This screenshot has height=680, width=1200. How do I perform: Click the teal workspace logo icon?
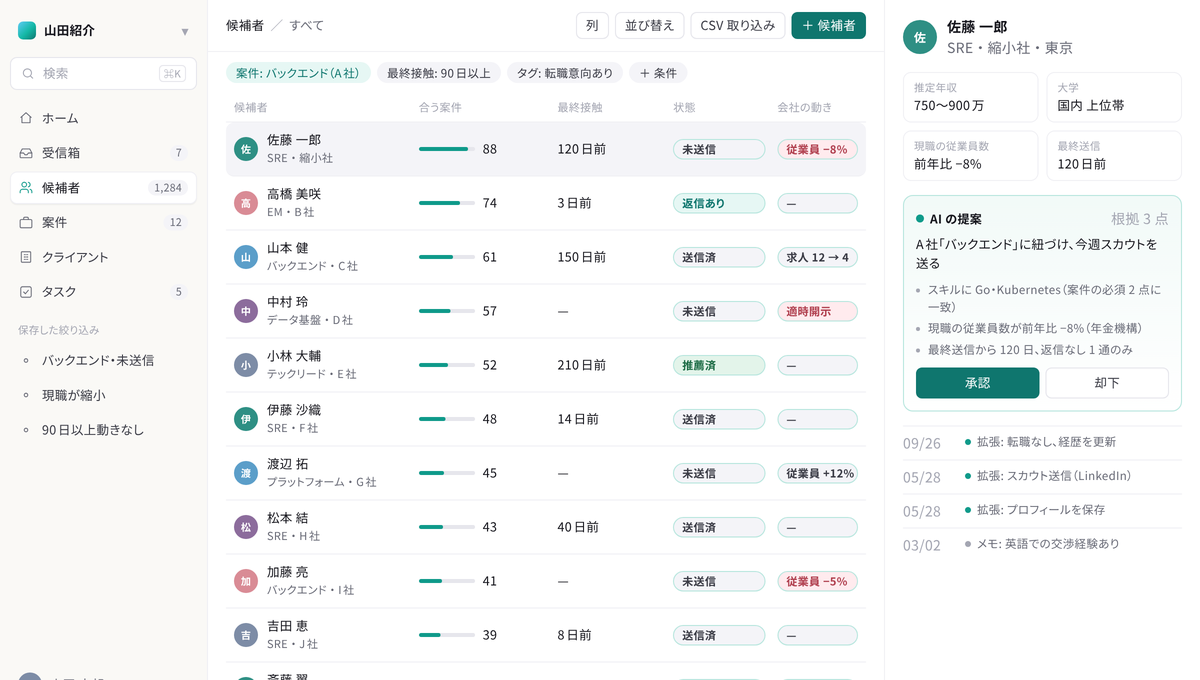coord(27,31)
